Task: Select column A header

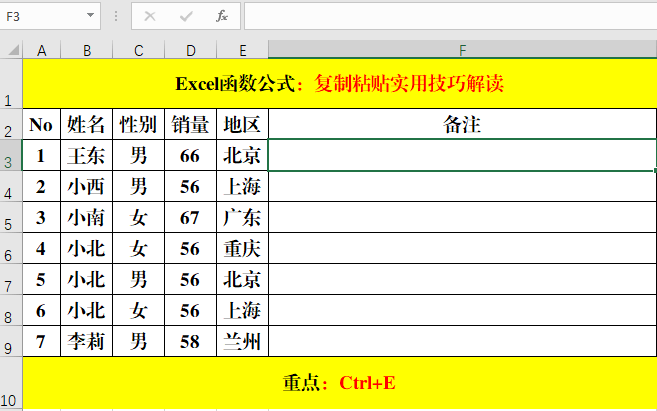Action: tap(41, 50)
